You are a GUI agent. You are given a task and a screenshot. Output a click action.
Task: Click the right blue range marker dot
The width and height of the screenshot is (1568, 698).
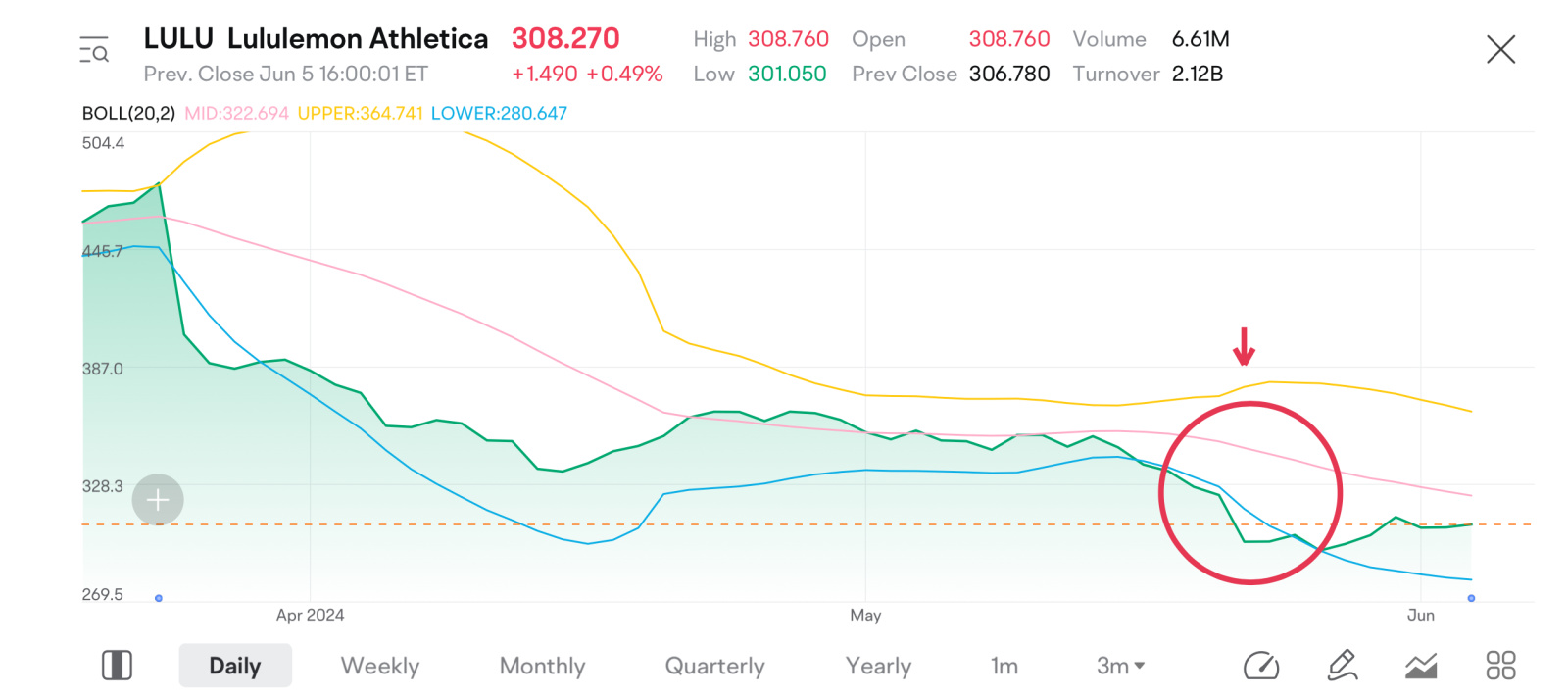1471,598
